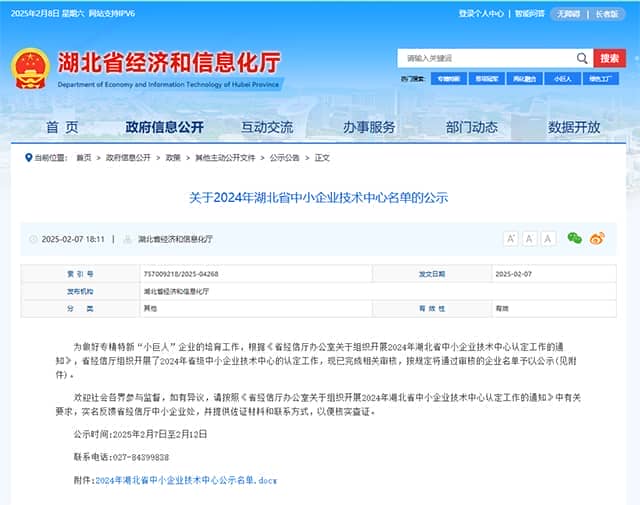The image size is (640, 505).
Task: Click the search magnifier icon
Action: (x=582, y=58)
